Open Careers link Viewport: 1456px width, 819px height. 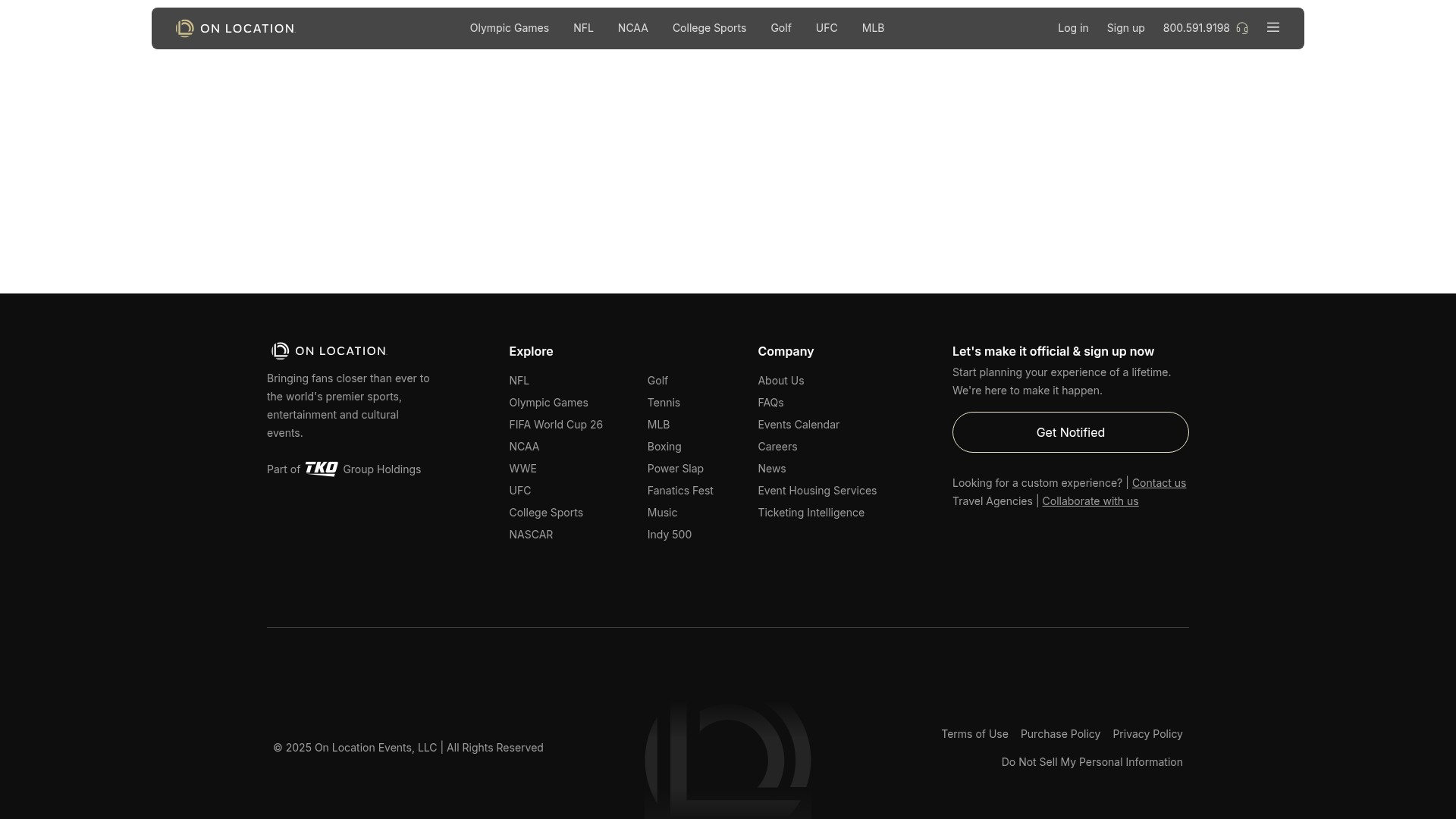777,447
